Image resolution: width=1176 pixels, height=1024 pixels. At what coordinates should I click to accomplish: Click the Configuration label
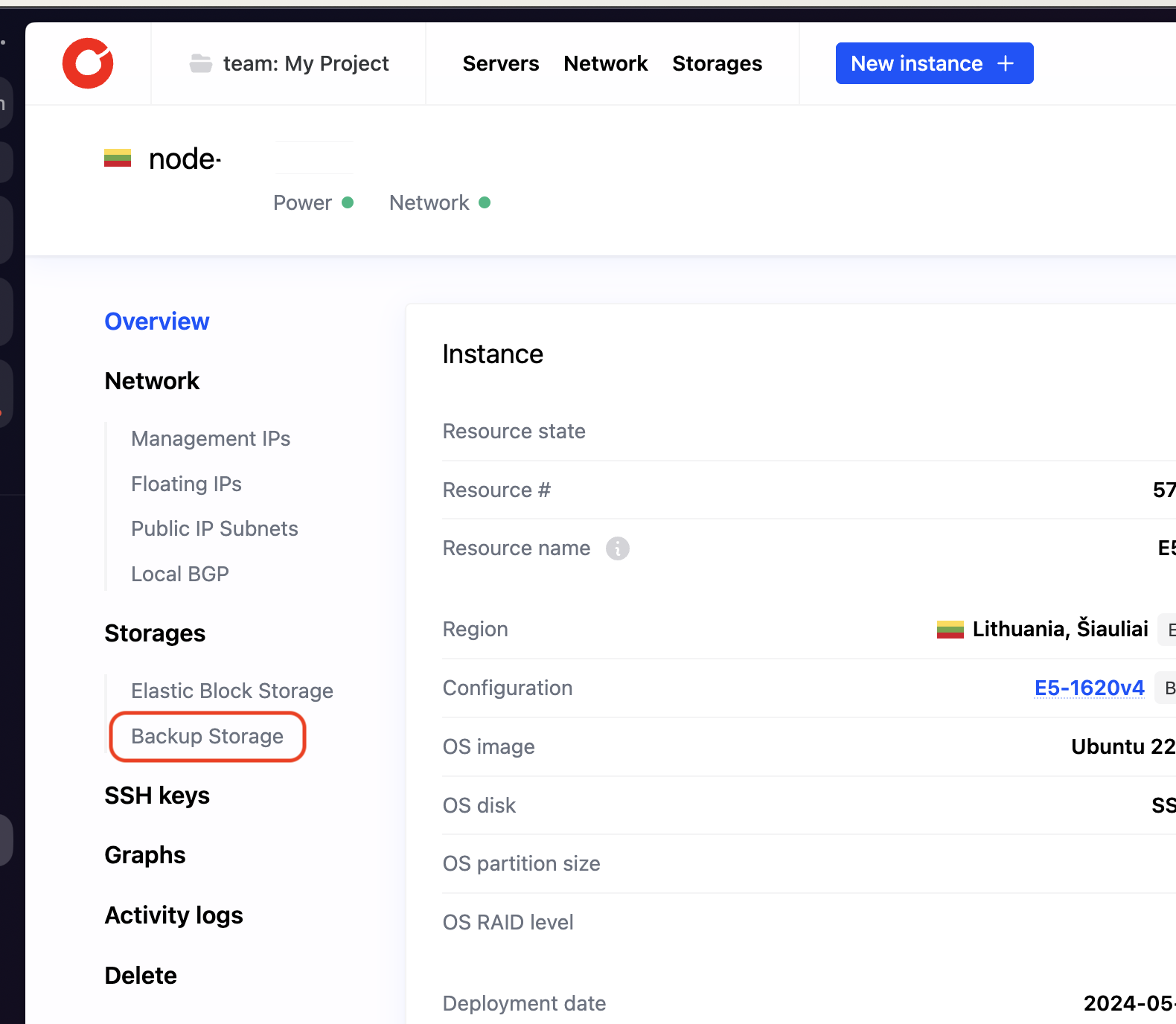point(508,688)
